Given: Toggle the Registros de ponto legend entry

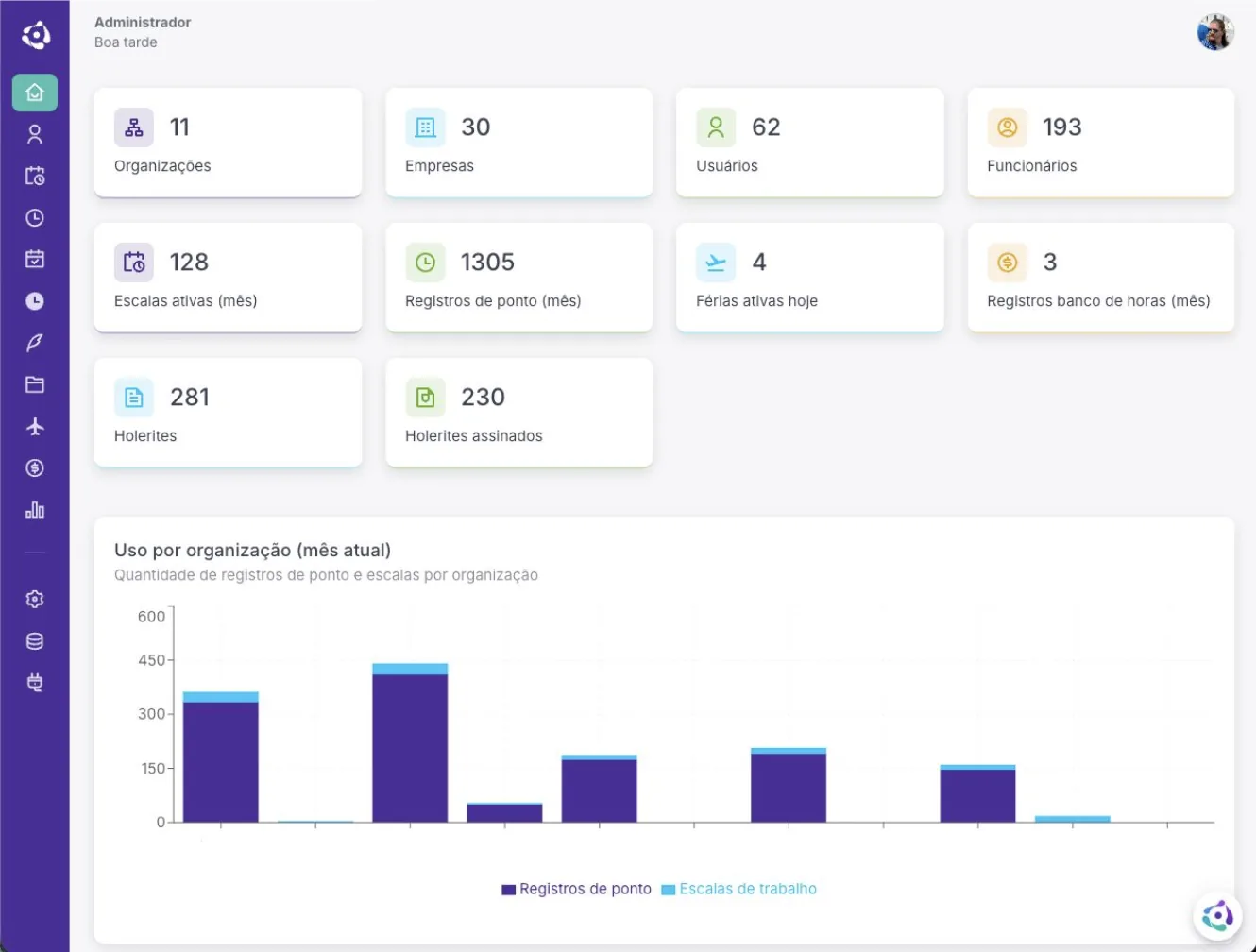Looking at the screenshot, I should click(576, 889).
